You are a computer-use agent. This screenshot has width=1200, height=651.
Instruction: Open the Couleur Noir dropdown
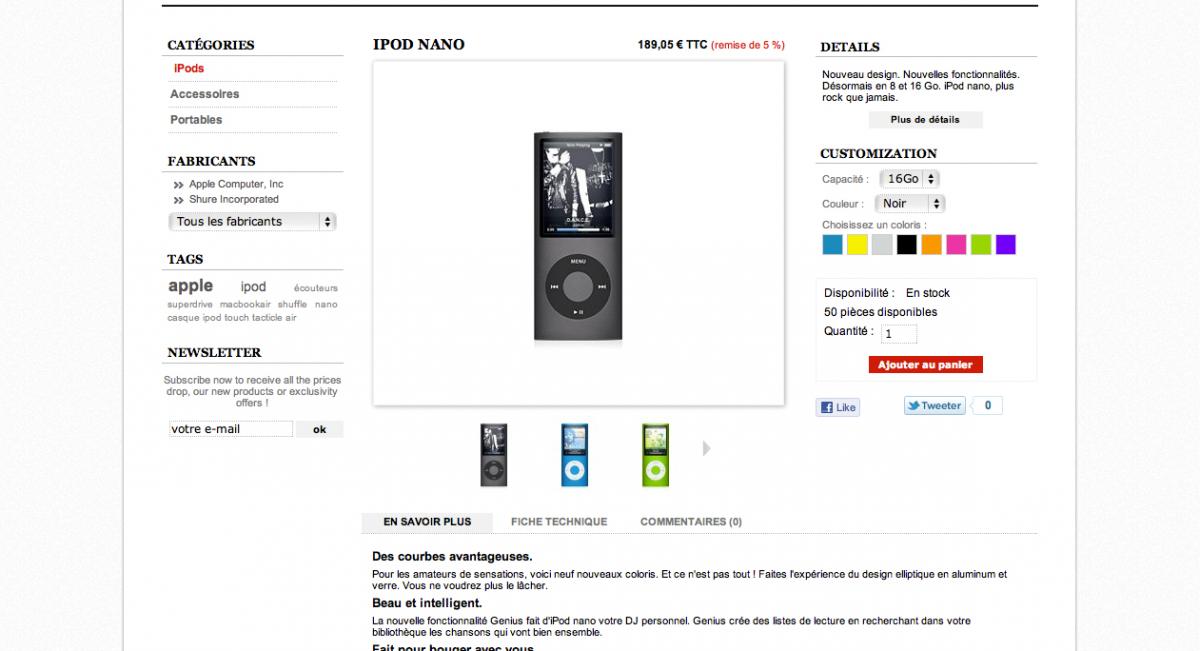(x=909, y=204)
